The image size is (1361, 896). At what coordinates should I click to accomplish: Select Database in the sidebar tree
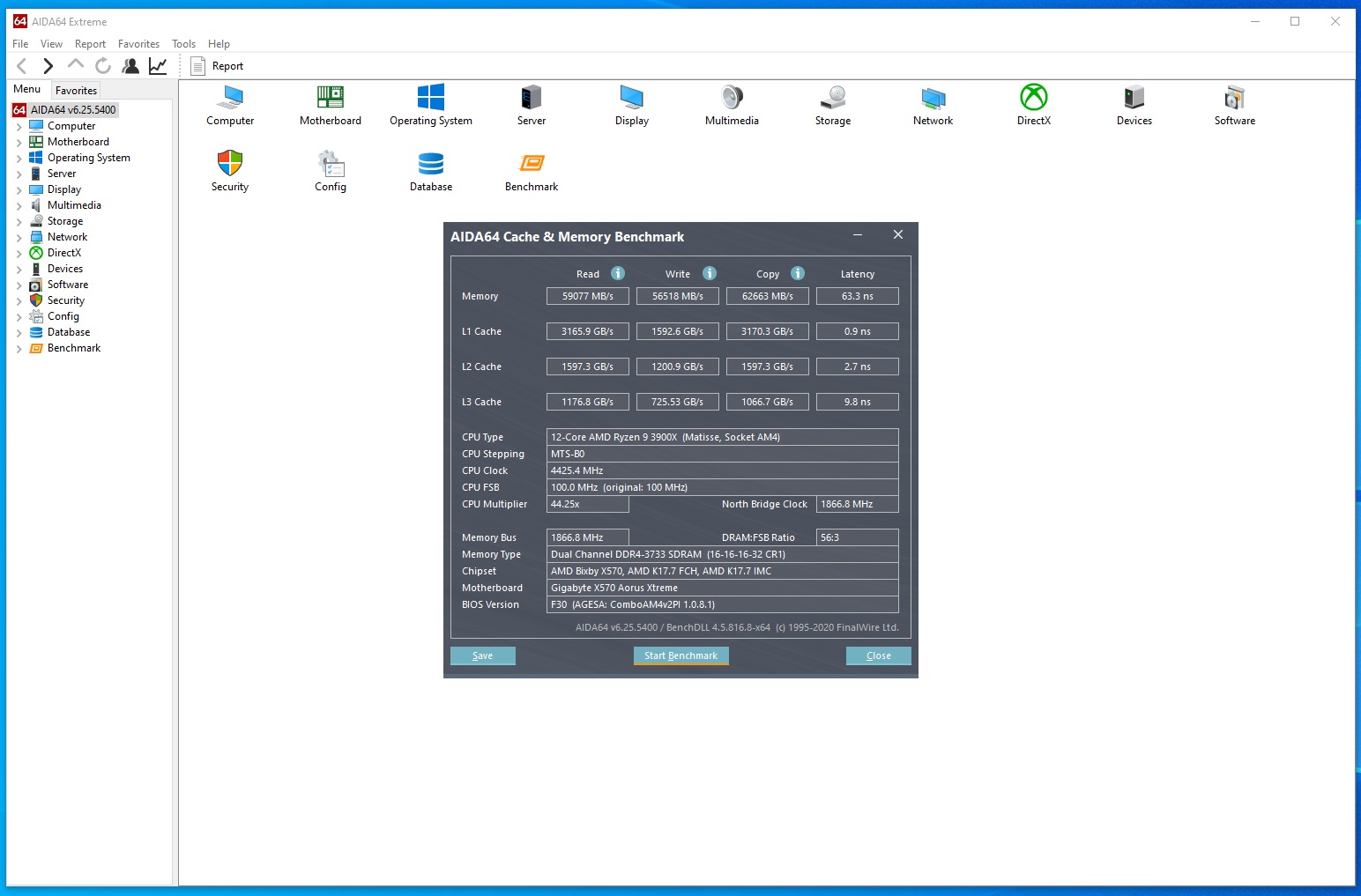click(69, 332)
